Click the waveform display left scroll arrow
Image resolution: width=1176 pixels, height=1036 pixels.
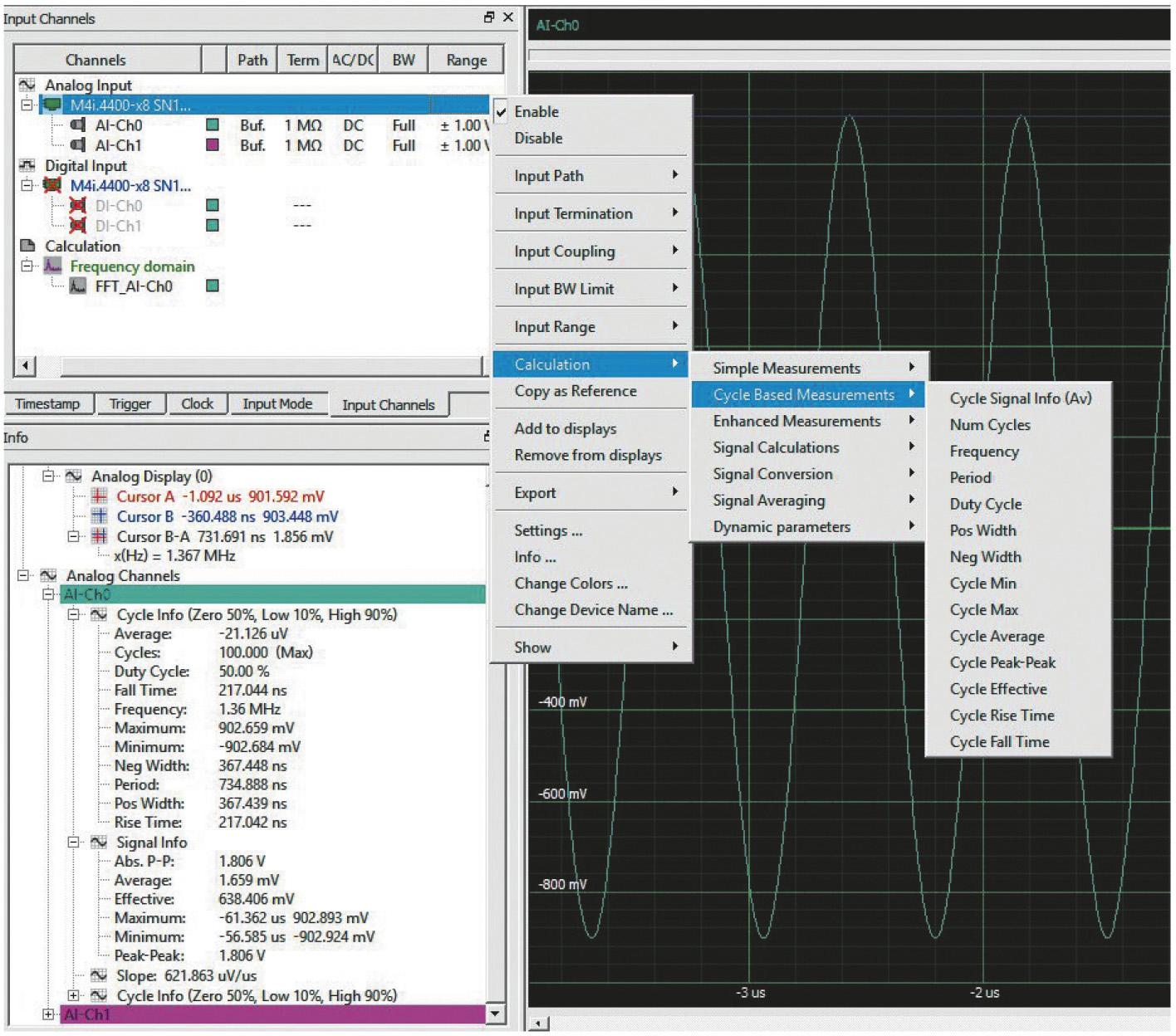[539, 1024]
